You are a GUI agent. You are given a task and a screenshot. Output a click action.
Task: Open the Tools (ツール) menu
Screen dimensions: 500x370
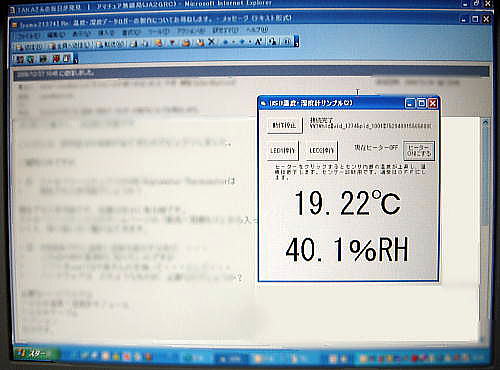pos(159,31)
